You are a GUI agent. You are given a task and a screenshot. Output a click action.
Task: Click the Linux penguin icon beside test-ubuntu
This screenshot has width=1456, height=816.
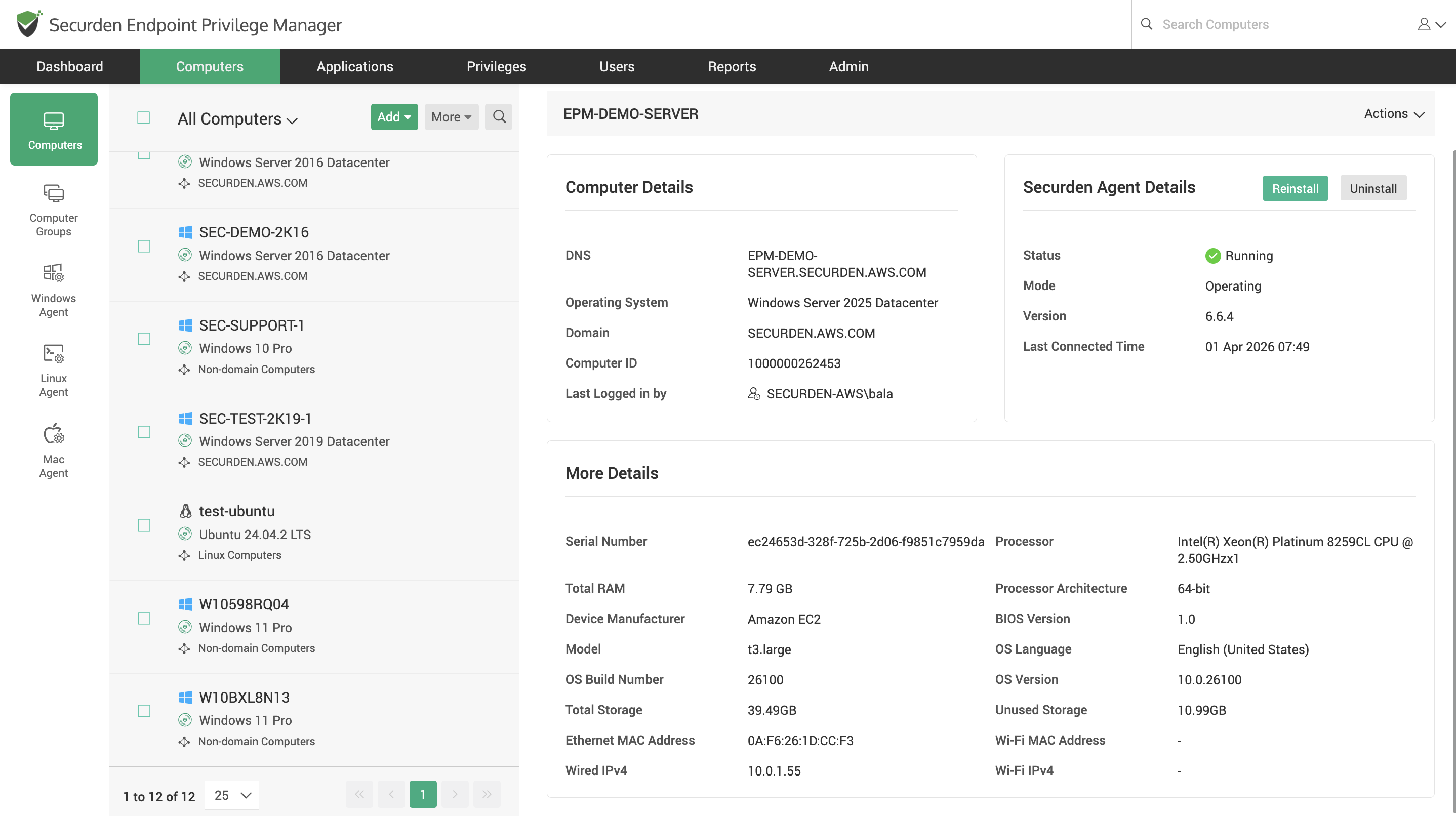click(x=185, y=511)
